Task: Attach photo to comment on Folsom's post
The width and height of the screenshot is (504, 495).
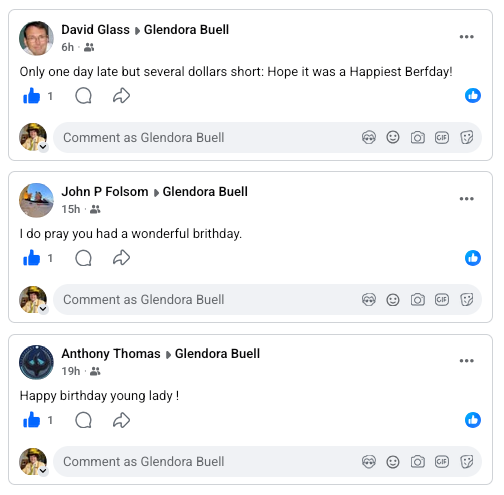Action: pyautogui.click(x=418, y=300)
